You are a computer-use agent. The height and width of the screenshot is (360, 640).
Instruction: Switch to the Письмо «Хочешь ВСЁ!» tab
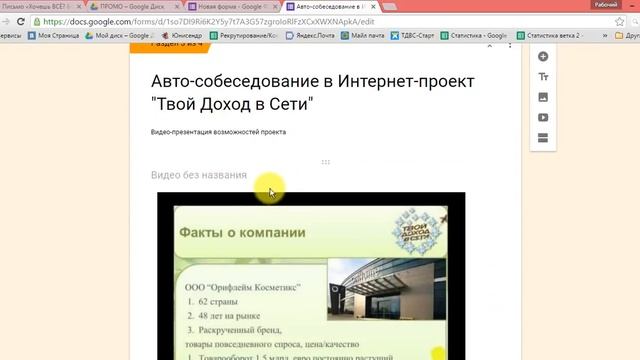tap(38, 7)
